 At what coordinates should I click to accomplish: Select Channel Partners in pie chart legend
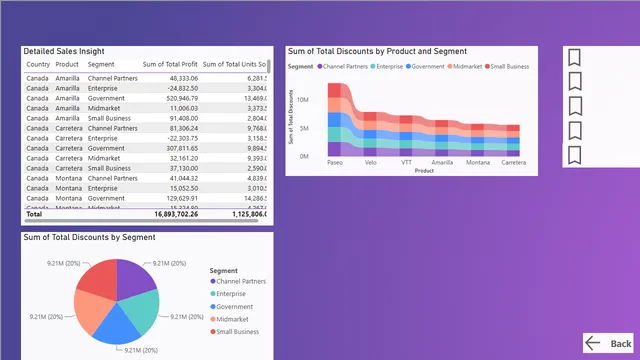[238, 281]
